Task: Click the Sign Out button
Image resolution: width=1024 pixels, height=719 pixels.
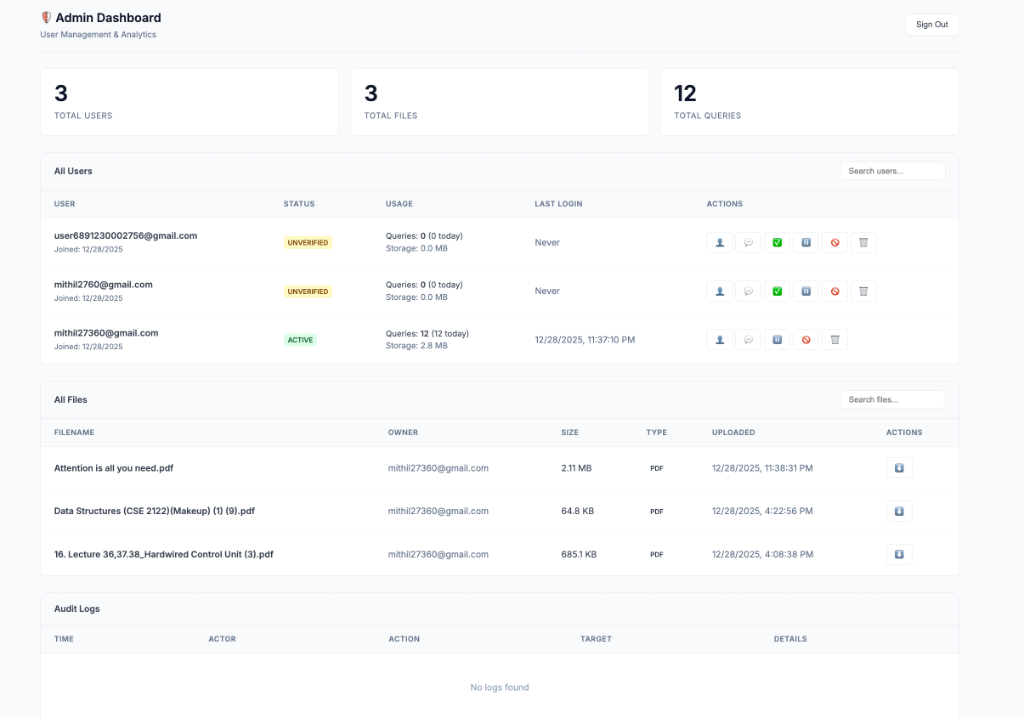Action: tap(931, 24)
